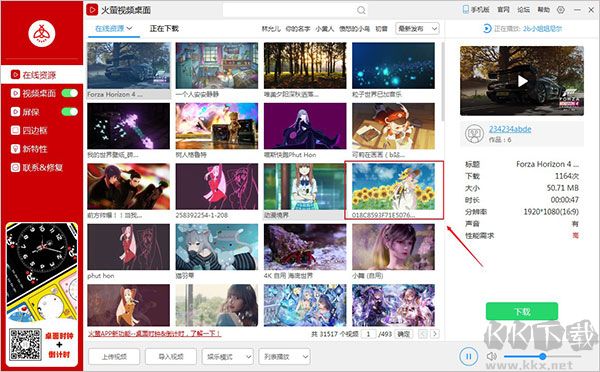Select the sunflower field thumbnail
This screenshot has width=600, height=372.
pyautogui.click(x=393, y=187)
